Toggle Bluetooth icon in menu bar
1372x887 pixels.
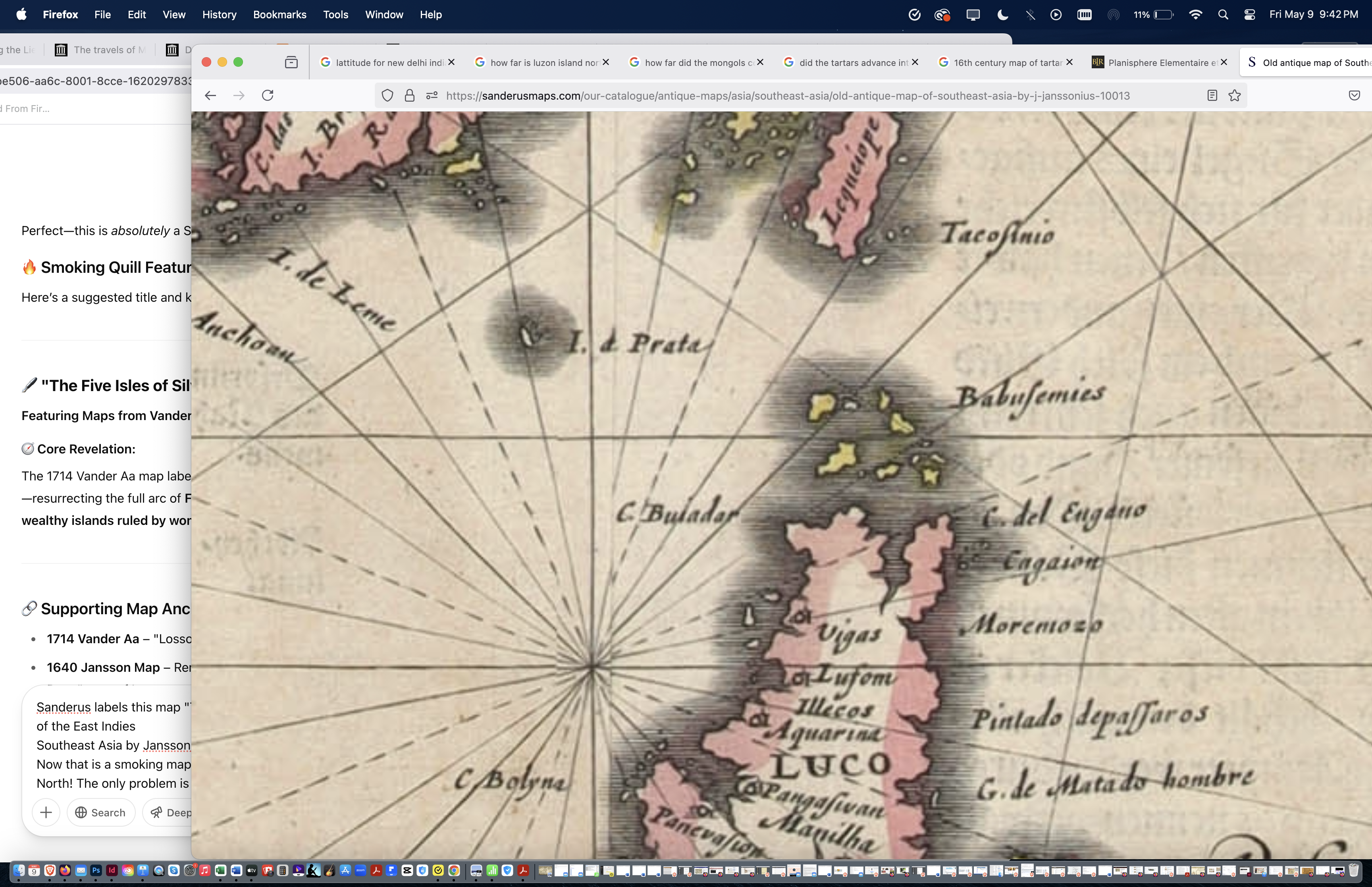1030,15
